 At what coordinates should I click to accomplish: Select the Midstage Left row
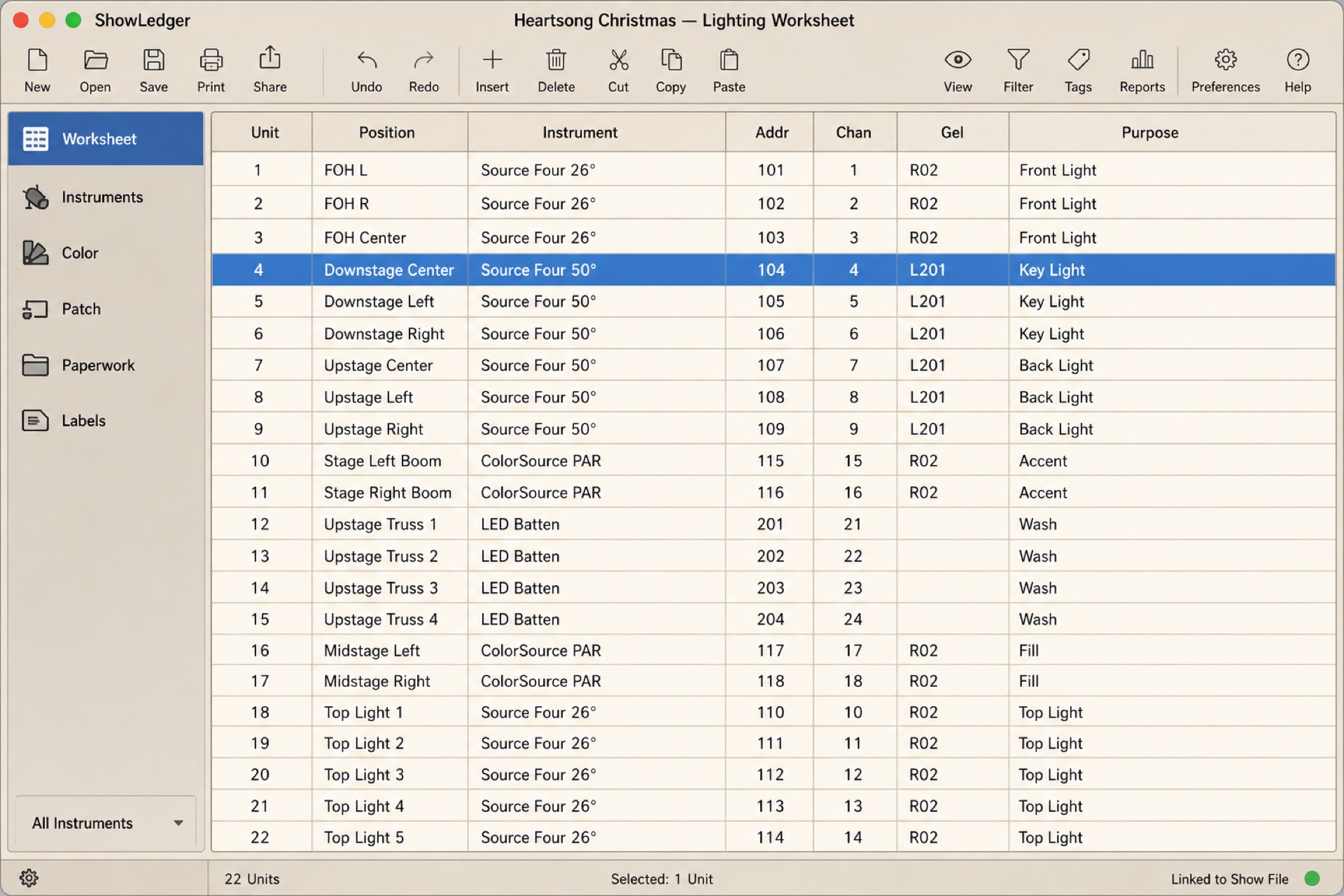(x=773, y=650)
